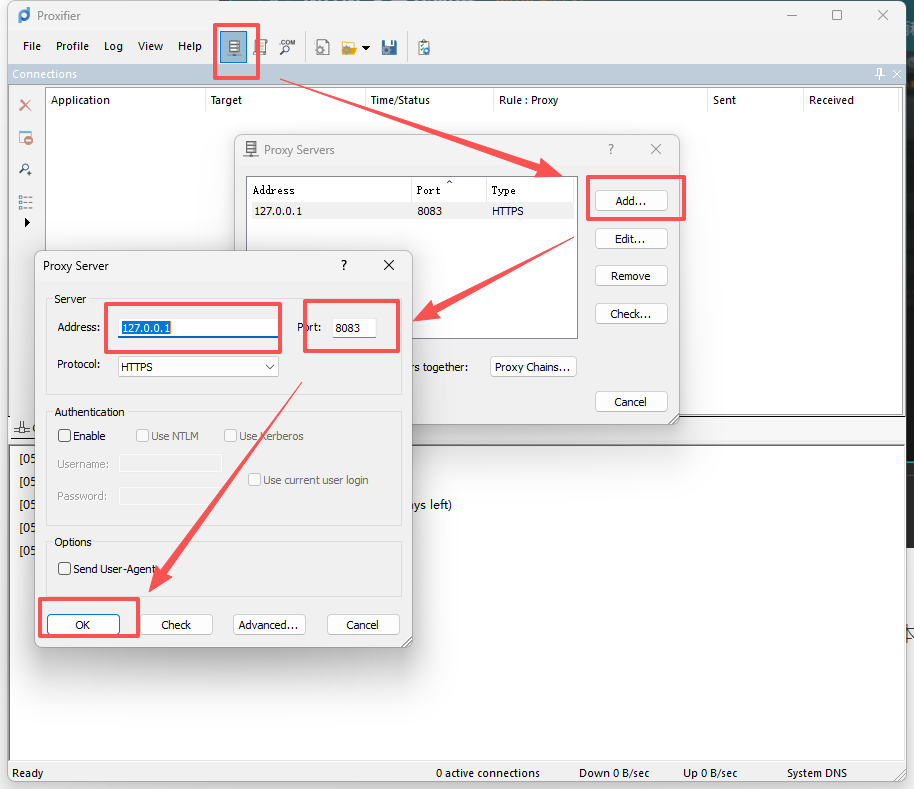The image size is (914, 789).
Task: Expand the open-profile dropdown arrow in toolbar
Action: (366, 48)
